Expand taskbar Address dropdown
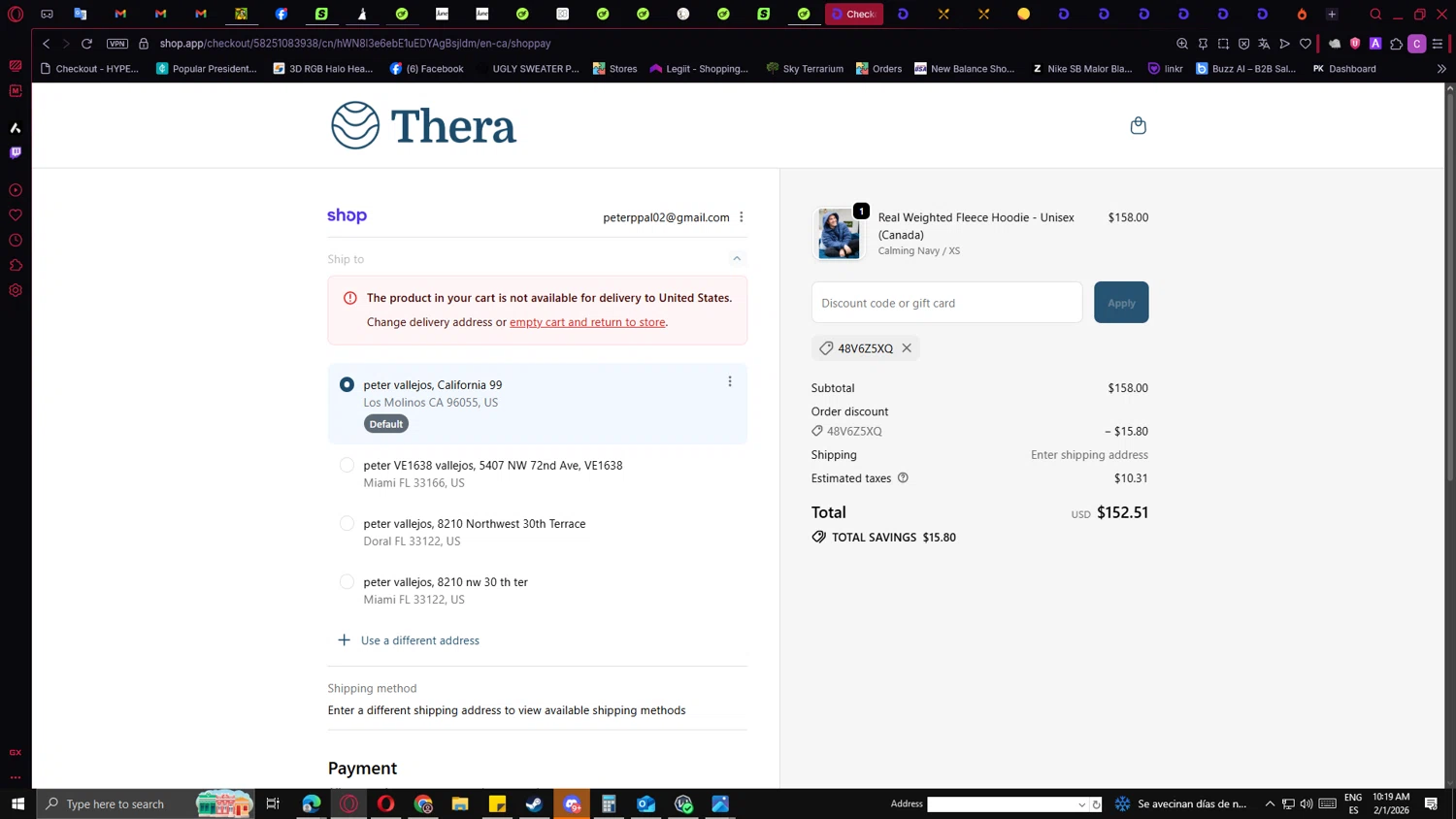The image size is (1456, 819). point(1082,804)
